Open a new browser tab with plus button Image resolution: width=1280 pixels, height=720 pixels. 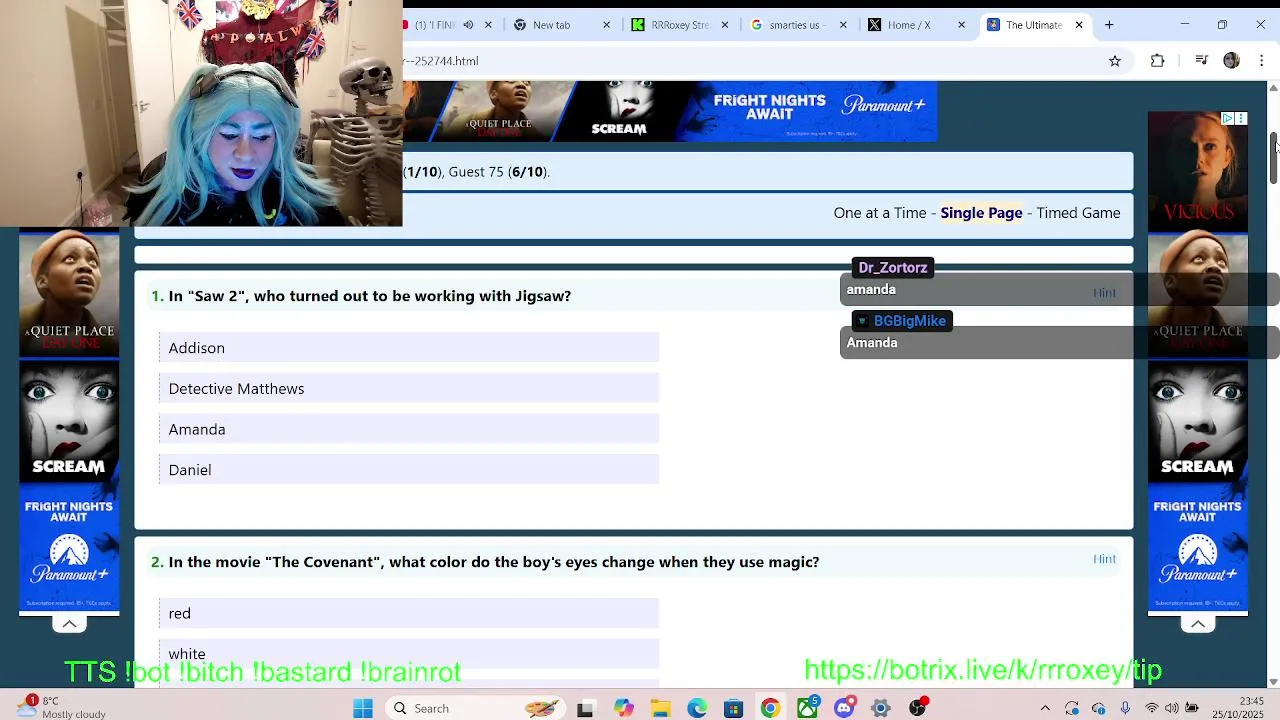(x=1109, y=25)
